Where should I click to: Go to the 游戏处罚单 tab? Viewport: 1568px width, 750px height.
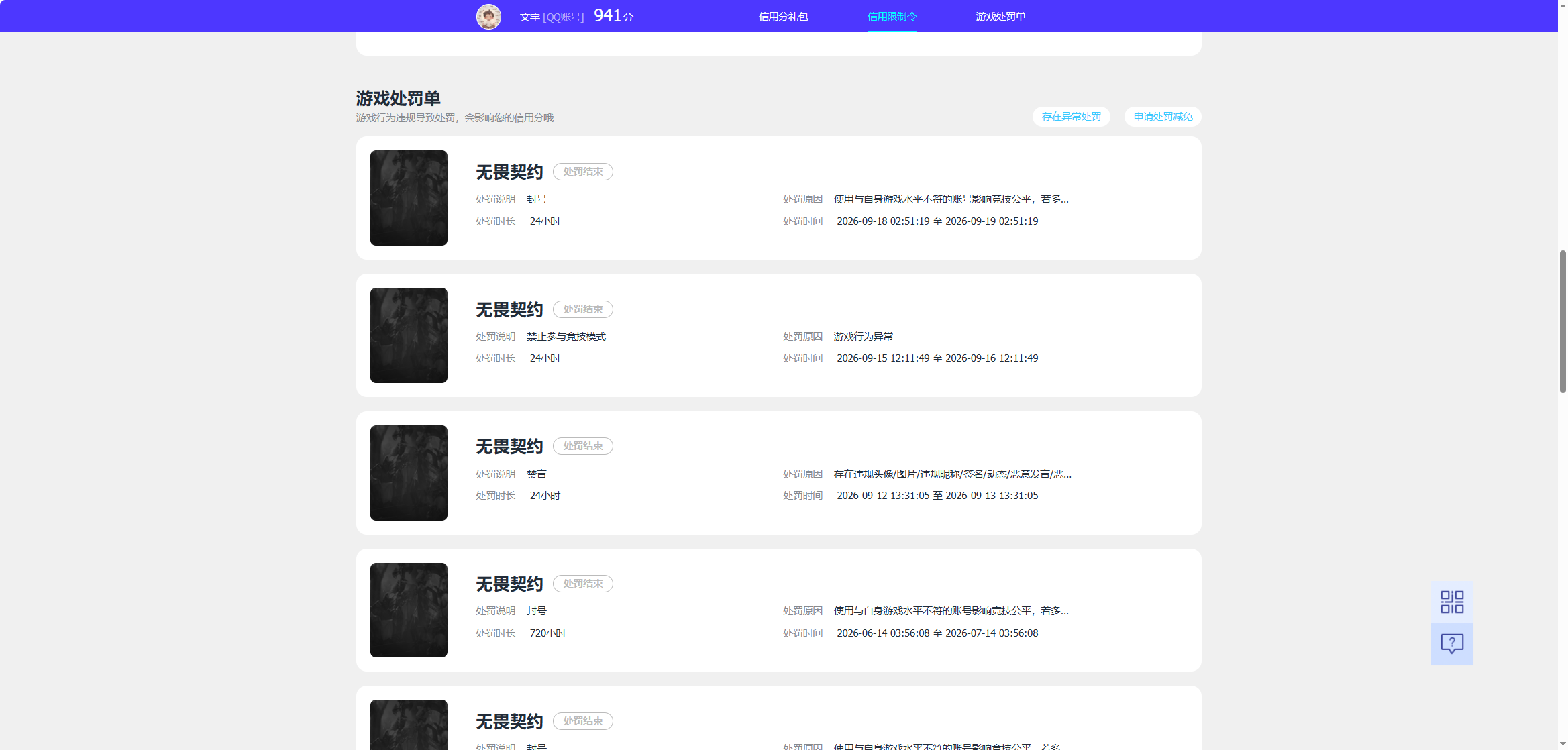(1000, 17)
